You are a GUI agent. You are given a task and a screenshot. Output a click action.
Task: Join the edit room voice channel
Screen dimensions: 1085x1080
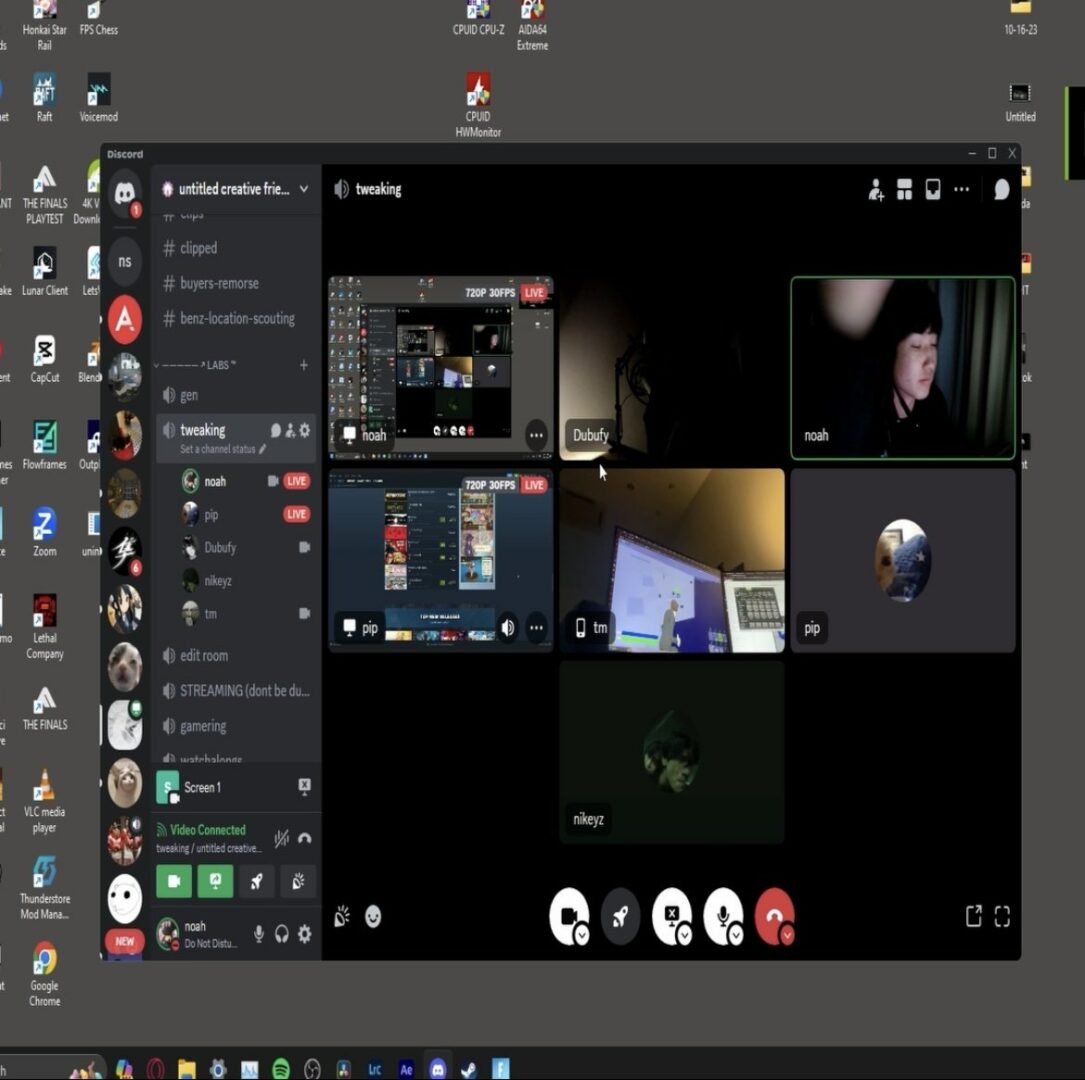(204, 656)
